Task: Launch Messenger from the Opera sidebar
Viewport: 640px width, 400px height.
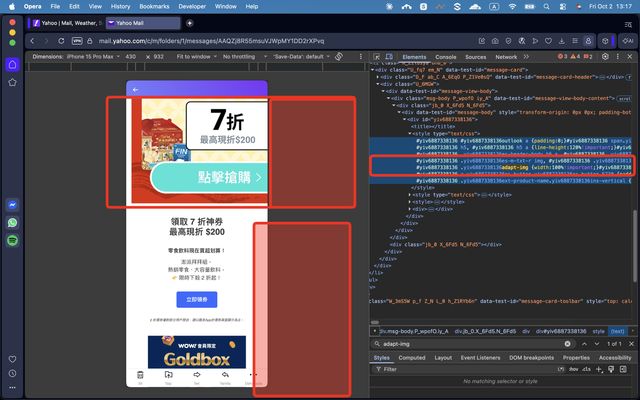Action: click(x=12, y=205)
